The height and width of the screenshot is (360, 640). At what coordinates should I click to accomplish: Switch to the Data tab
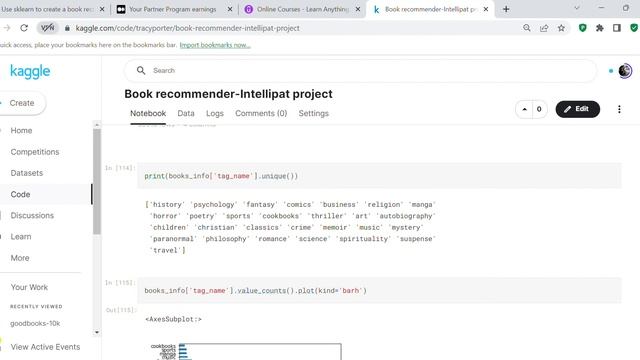(186, 113)
